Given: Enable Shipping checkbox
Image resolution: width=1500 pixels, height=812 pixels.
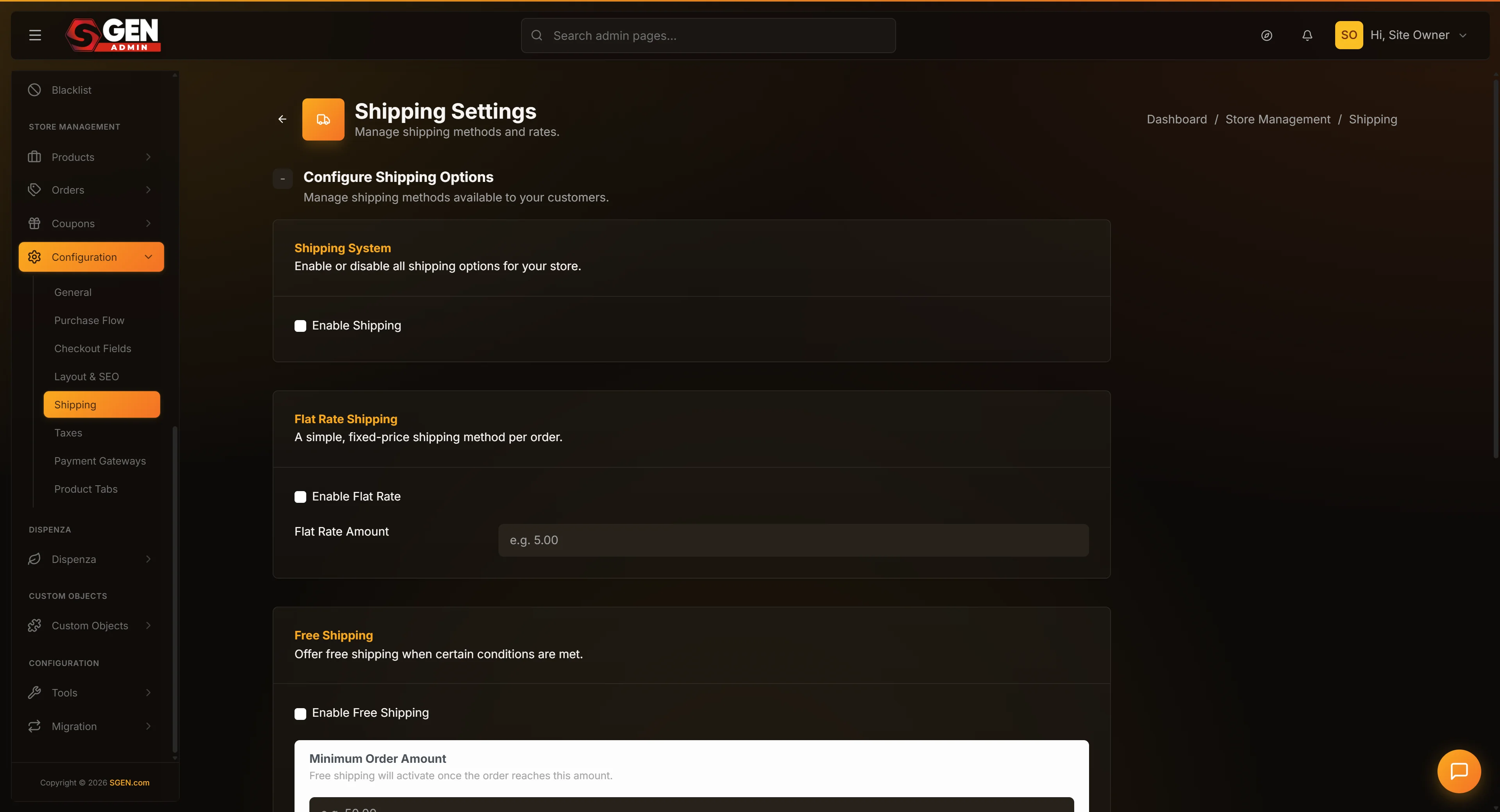Looking at the screenshot, I should pos(300,326).
